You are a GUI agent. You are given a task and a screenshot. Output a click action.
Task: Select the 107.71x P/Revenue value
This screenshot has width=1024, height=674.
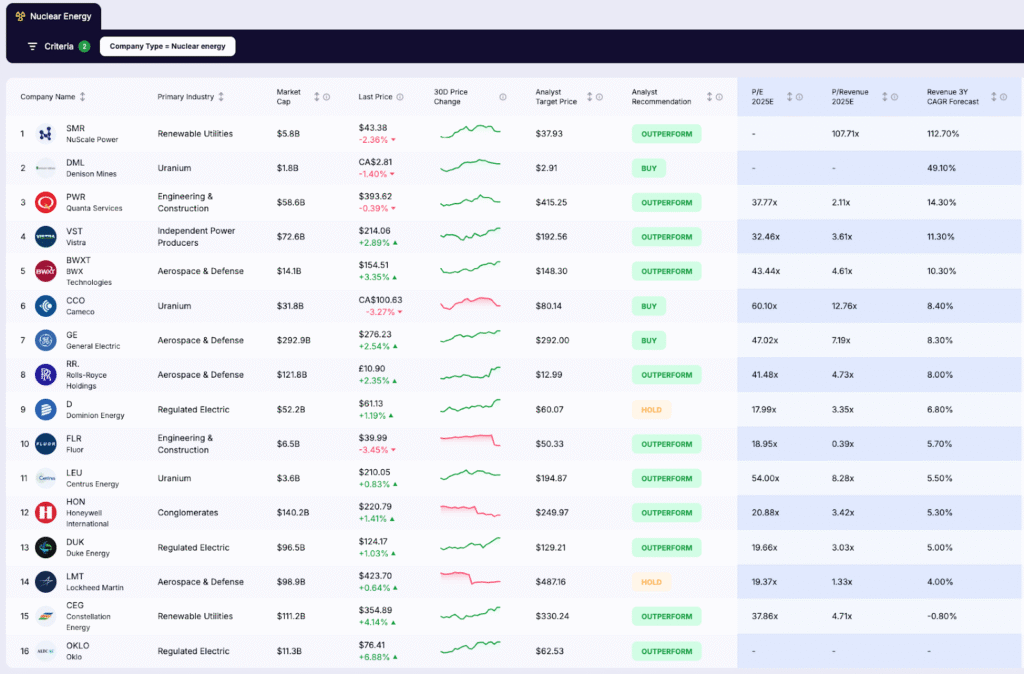[x=845, y=134]
